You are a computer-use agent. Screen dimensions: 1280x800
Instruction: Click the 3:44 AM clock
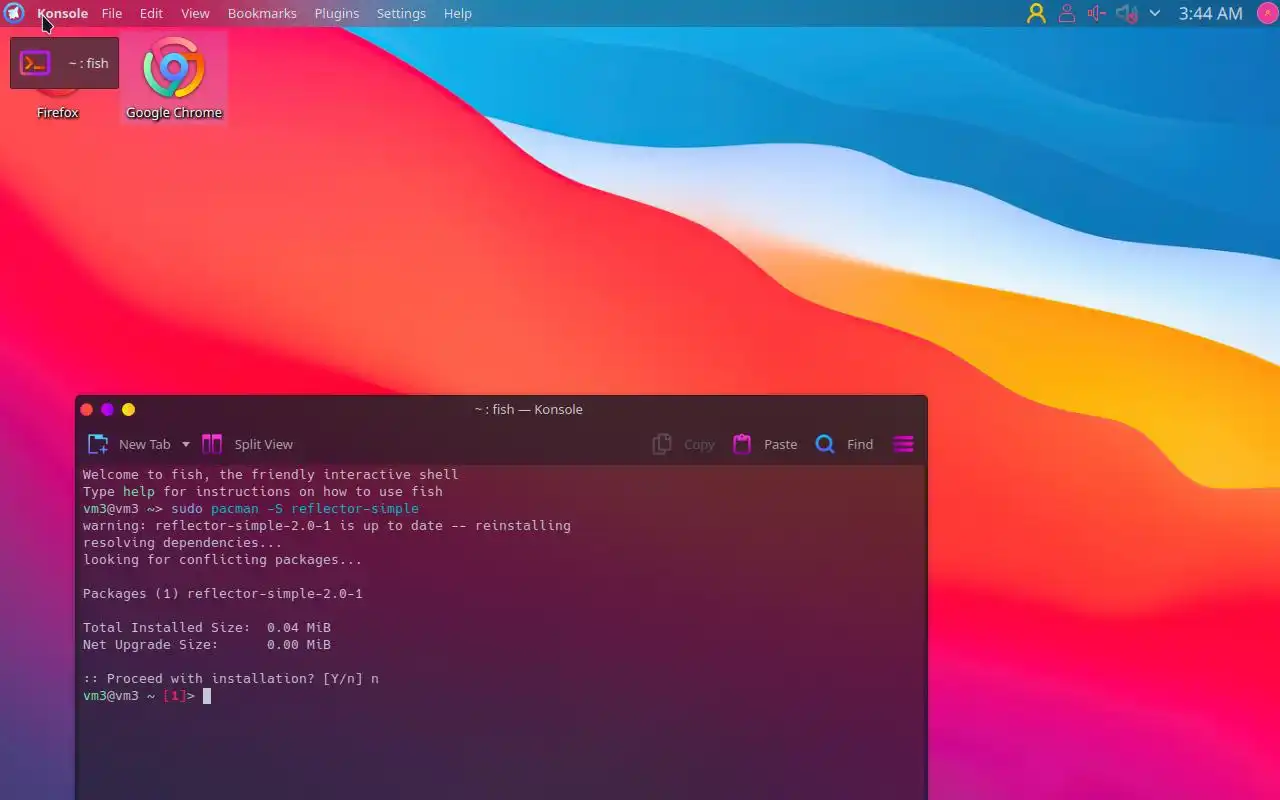1210,13
